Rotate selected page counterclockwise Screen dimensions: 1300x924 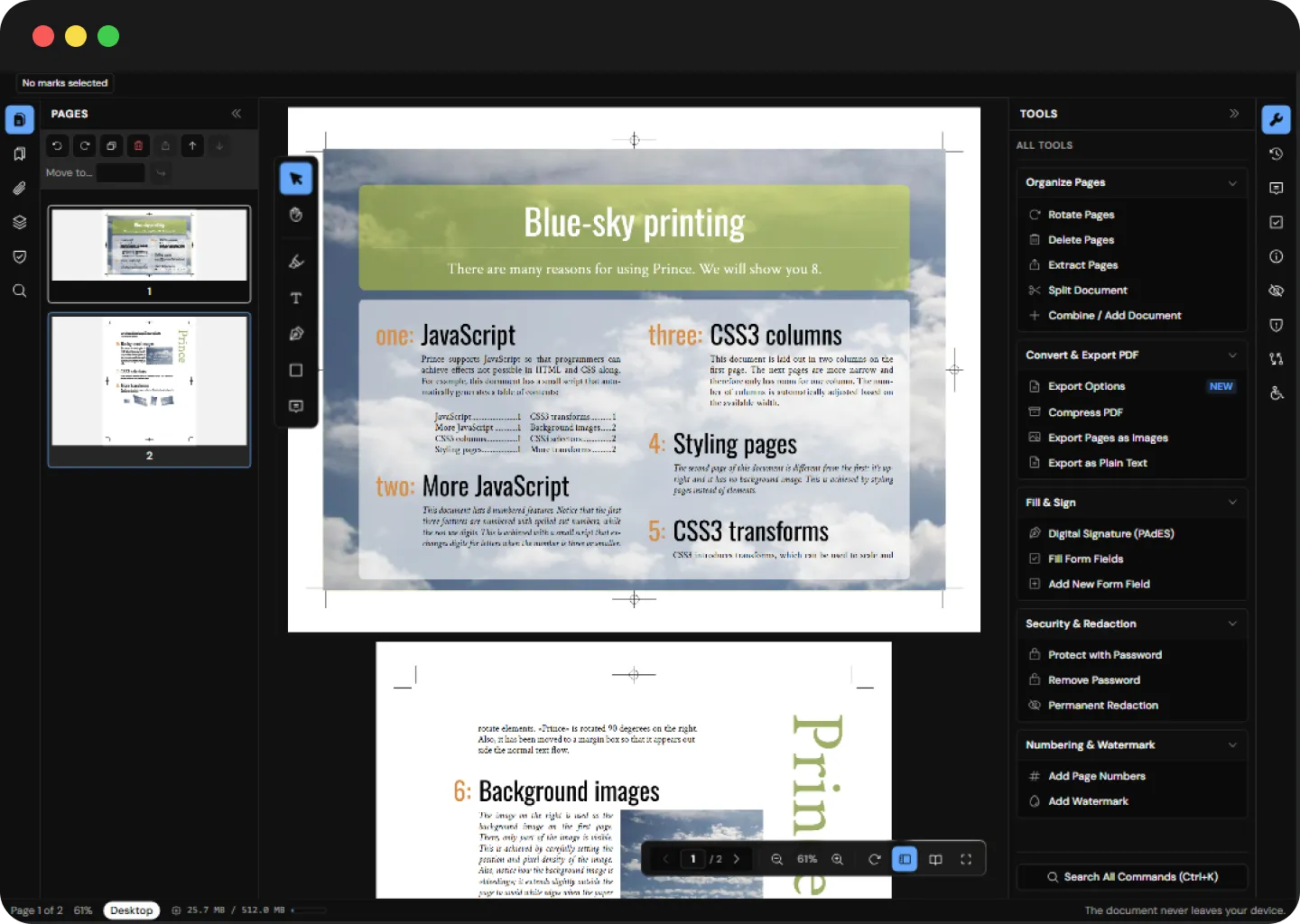pos(57,145)
